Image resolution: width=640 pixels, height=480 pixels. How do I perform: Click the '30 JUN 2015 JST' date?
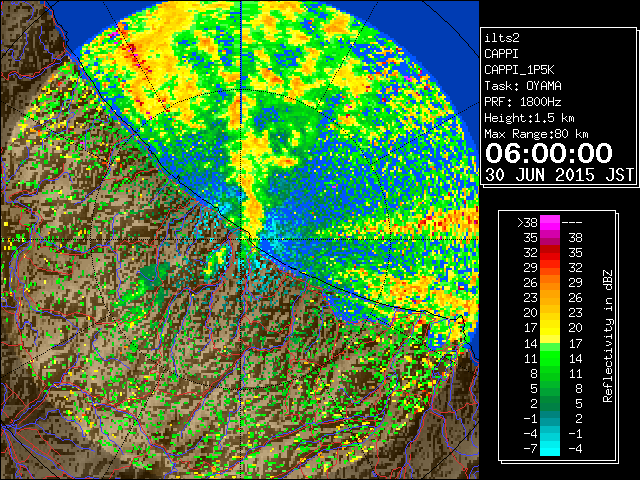click(x=559, y=175)
